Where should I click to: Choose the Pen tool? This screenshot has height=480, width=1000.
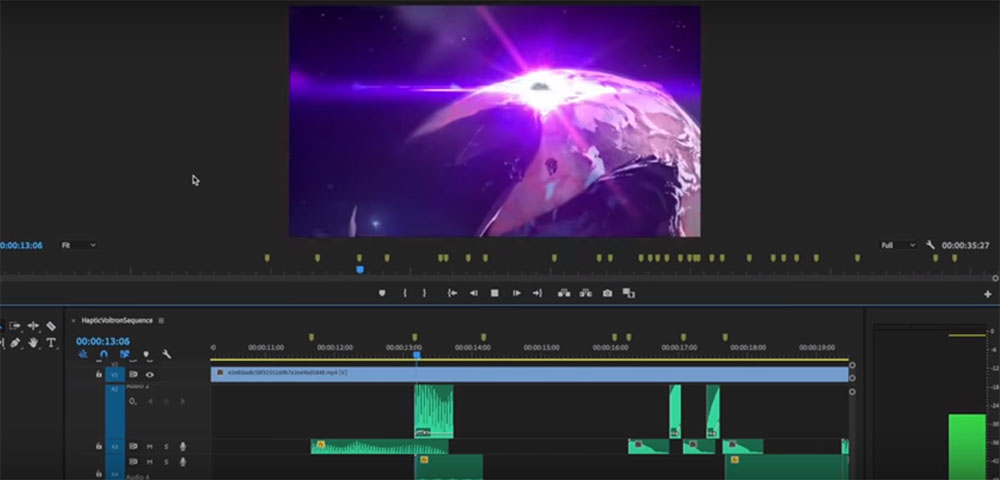point(16,343)
